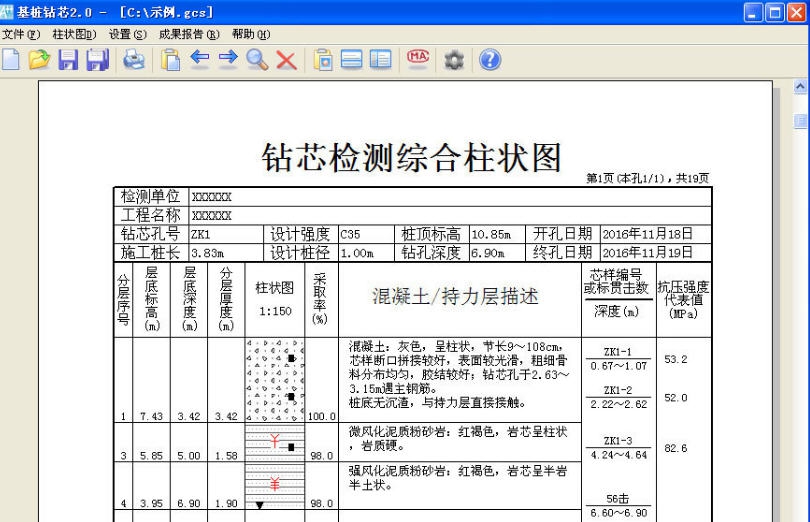
Task: Go to previous borehole with the left arrow
Action: [199, 60]
